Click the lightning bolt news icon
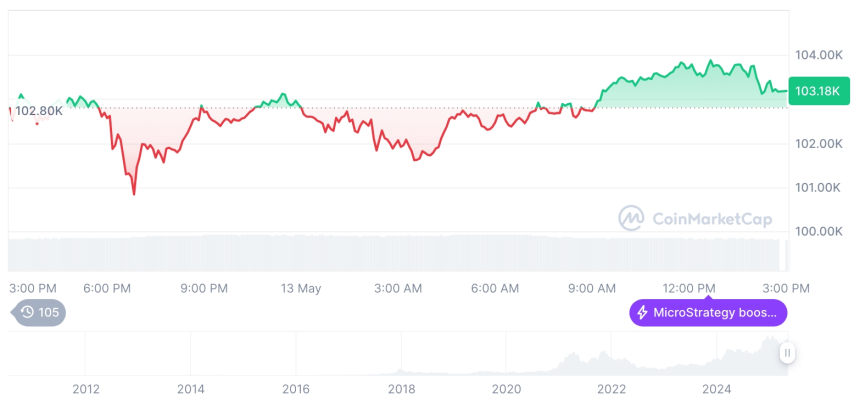The width and height of the screenshot is (860, 401). pyautogui.click(x=642, y=313)
